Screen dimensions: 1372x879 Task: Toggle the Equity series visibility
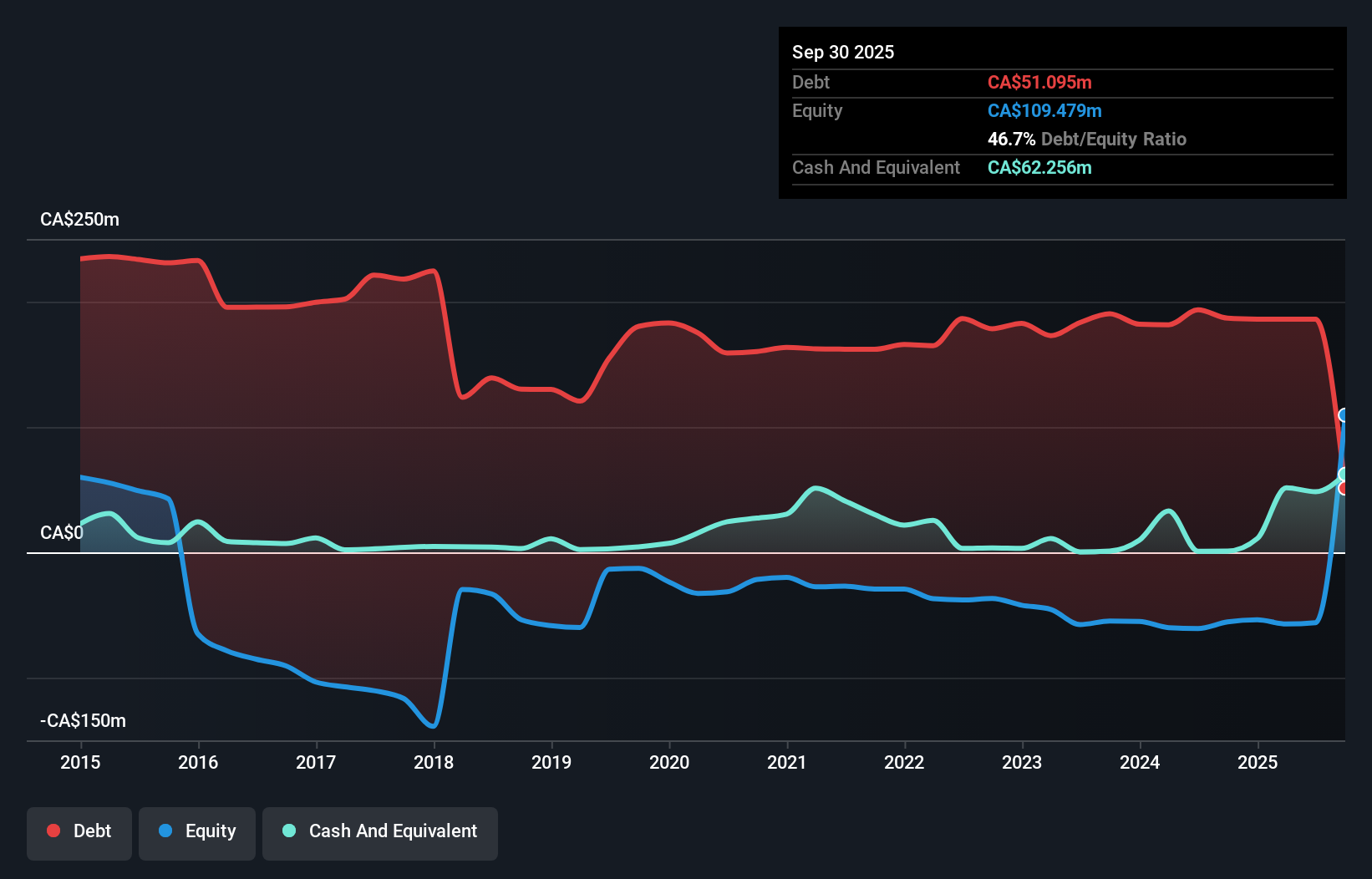196,831
